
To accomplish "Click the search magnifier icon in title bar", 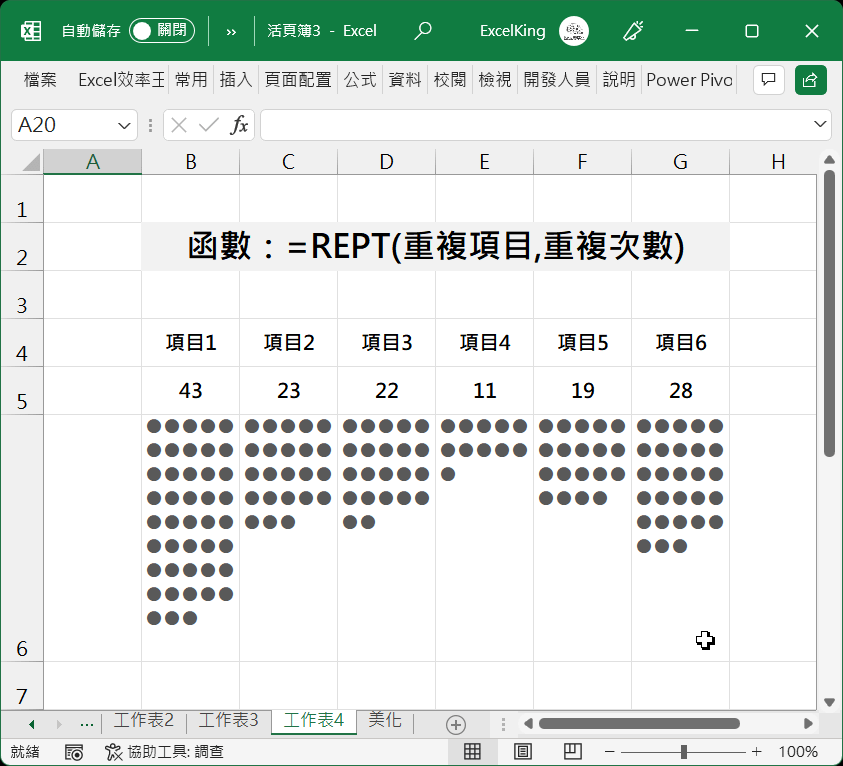I will 423,31.
